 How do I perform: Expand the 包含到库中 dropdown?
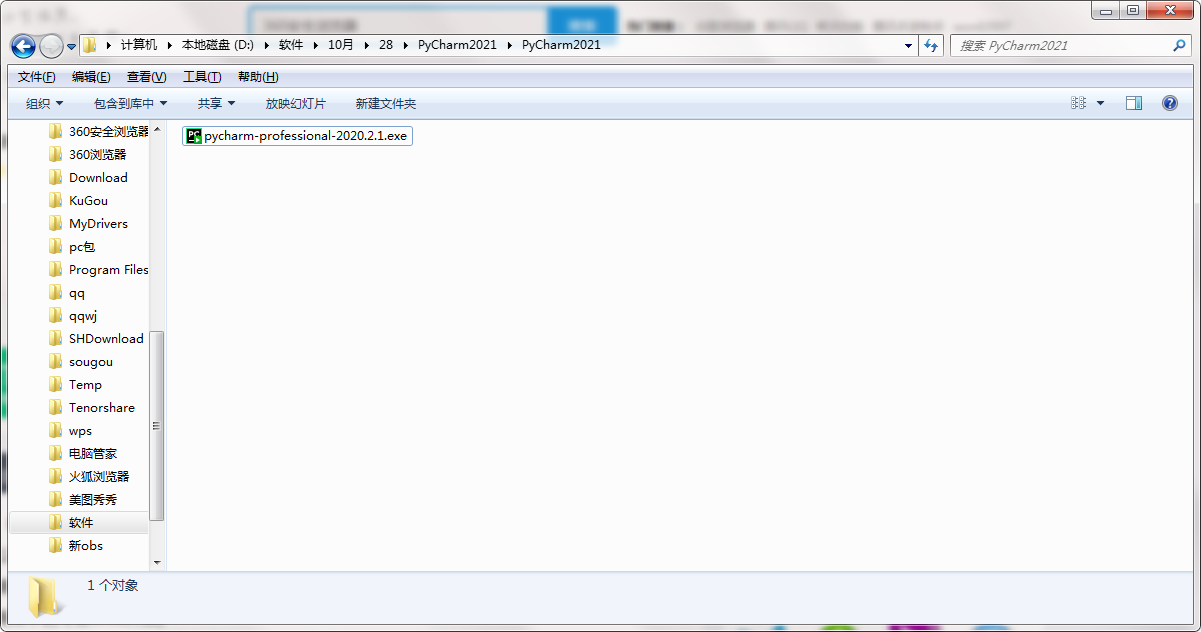[x=130, y=103]
